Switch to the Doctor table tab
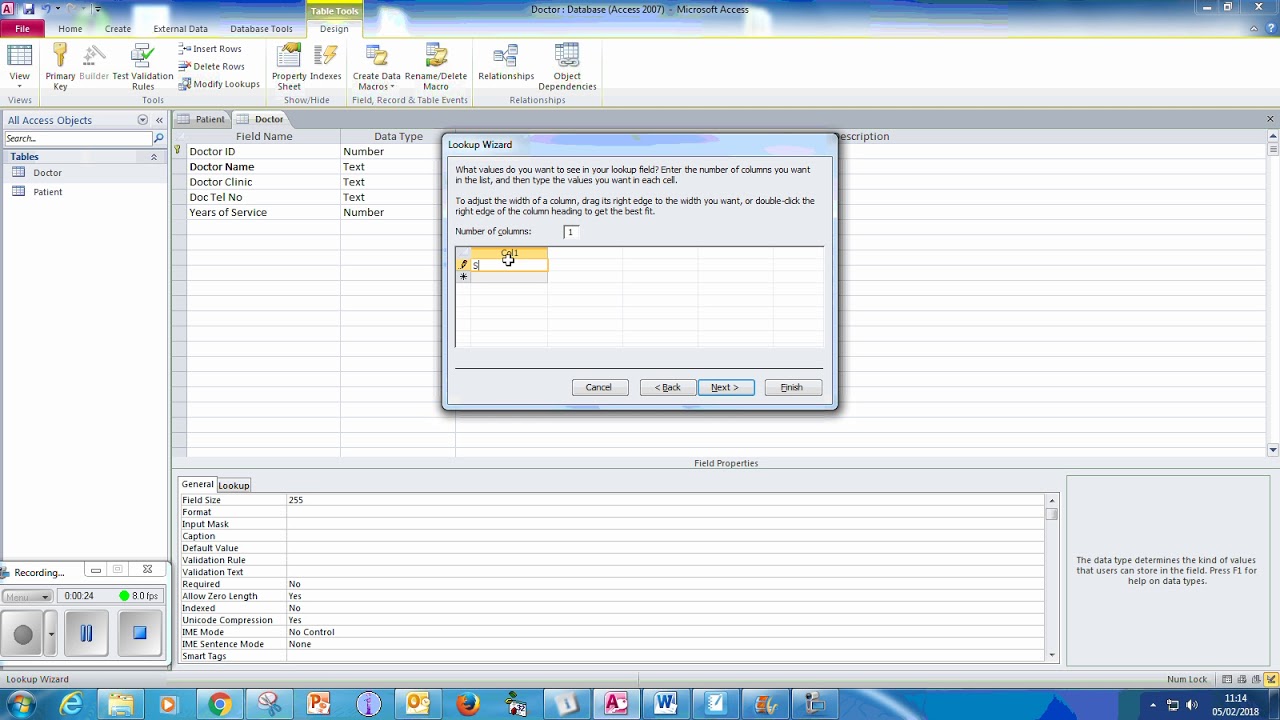 (x=261, y=119)
